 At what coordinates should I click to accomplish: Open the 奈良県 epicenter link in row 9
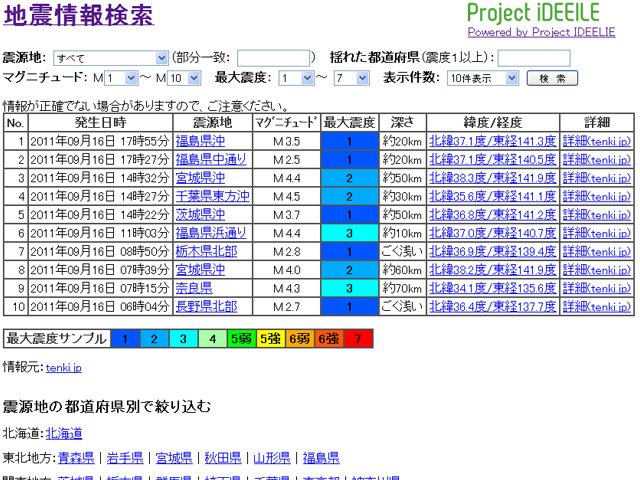point(193,288)
